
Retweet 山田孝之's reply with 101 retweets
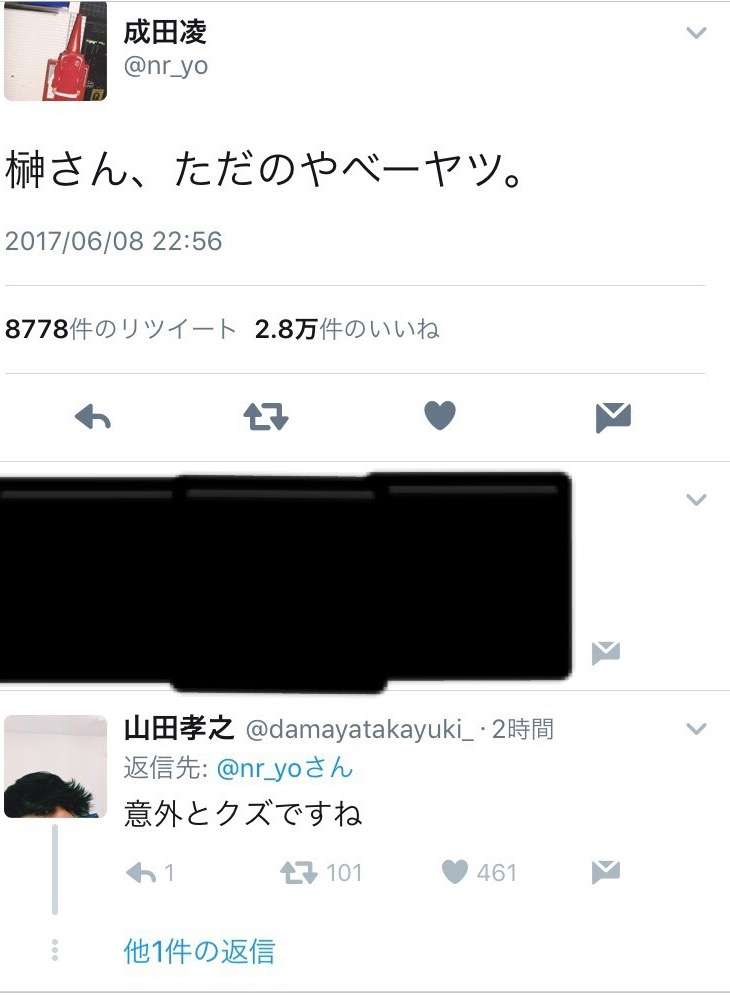[x=321, y=873]
